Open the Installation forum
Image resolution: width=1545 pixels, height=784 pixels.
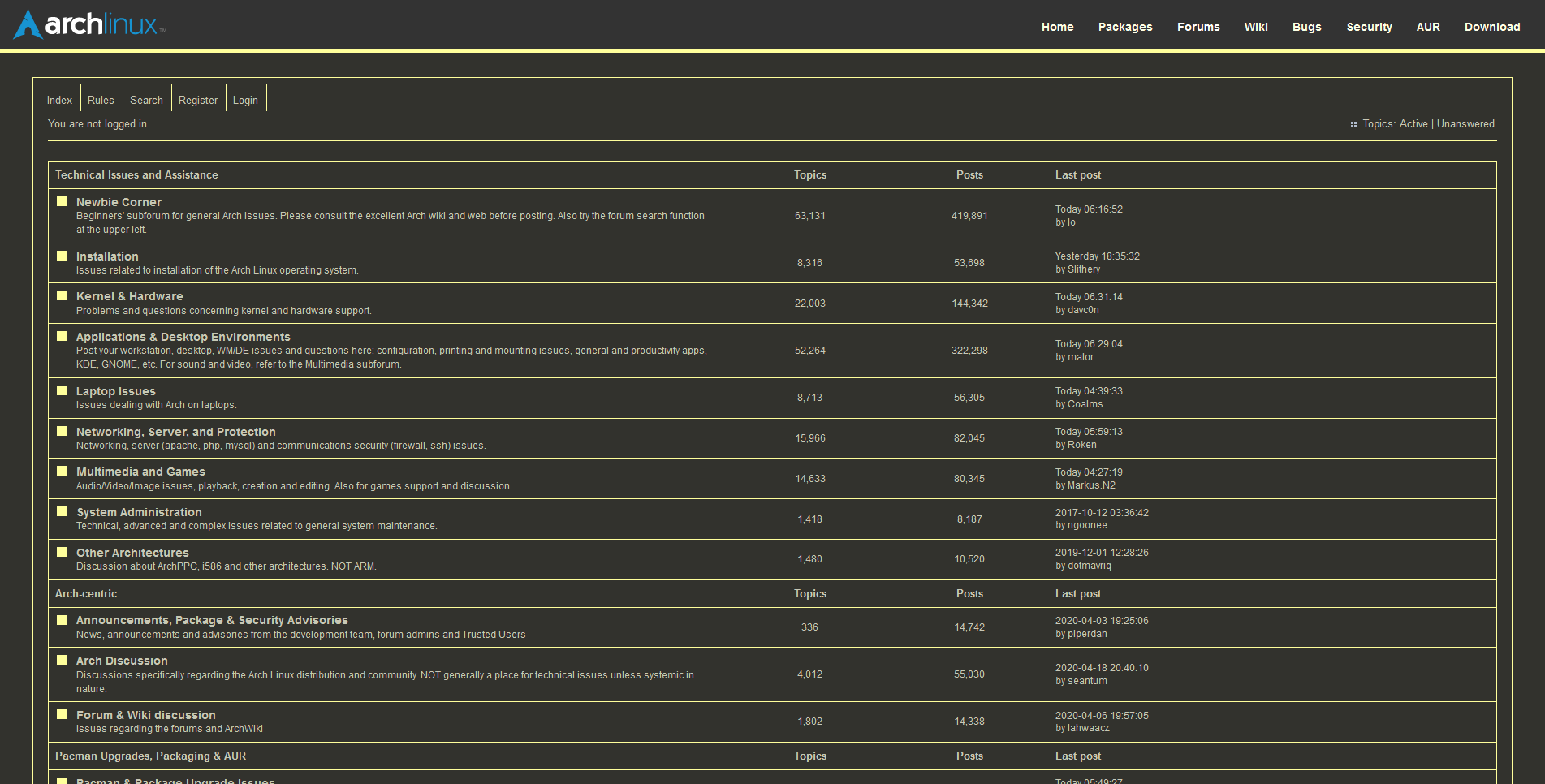107,256
